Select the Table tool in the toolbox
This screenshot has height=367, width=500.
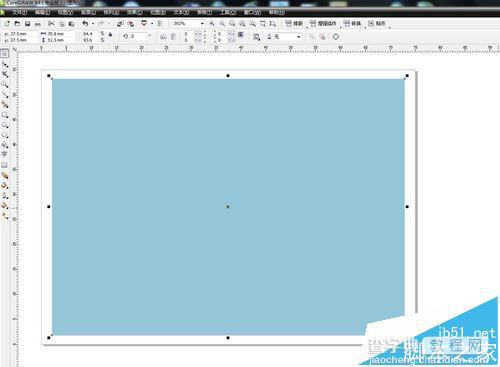pos(5,165)
